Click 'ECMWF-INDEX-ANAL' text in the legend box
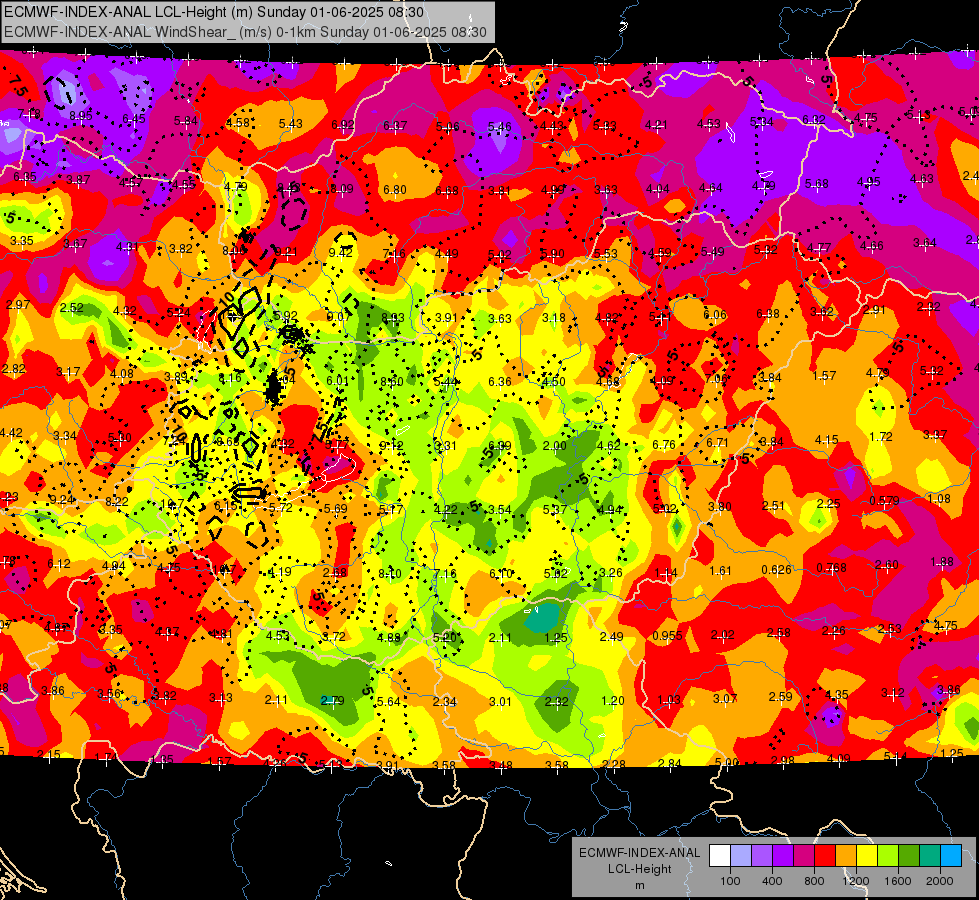The width and height of the screenshot is (979, 900). pos(639,853)
